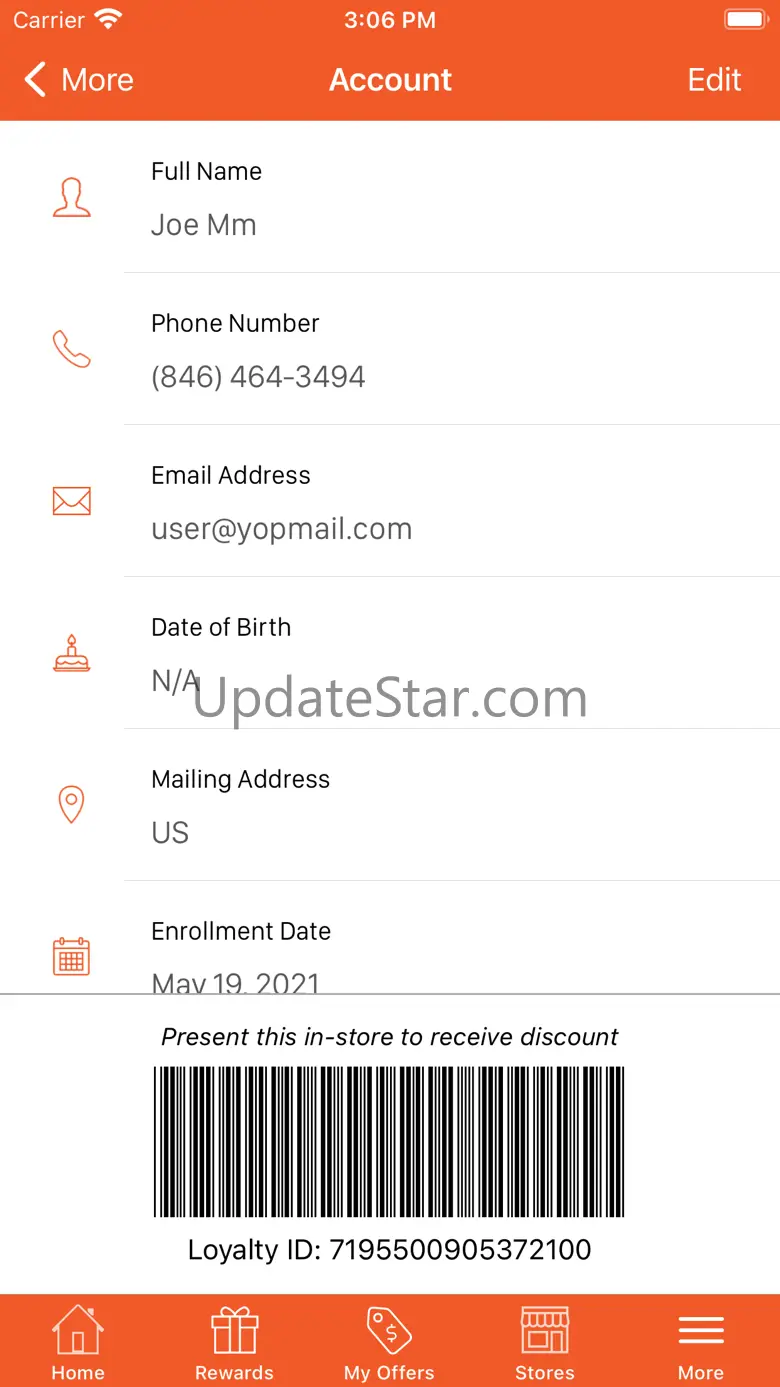Tap the loyalty barcode image
This screenshot has width=780, height=1387.
pyautogui.click(x=389, y=1141)
